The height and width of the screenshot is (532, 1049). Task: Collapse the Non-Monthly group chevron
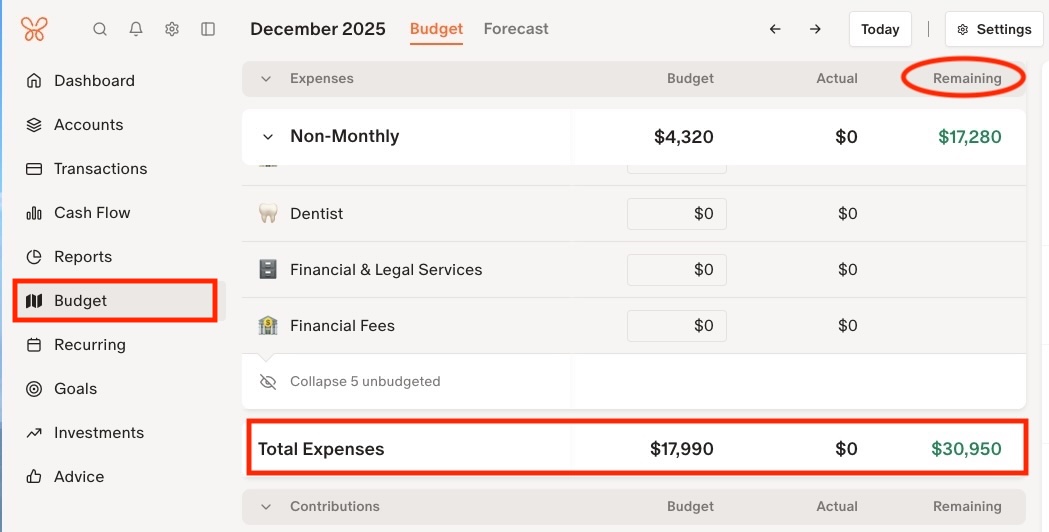coord(267,137)
